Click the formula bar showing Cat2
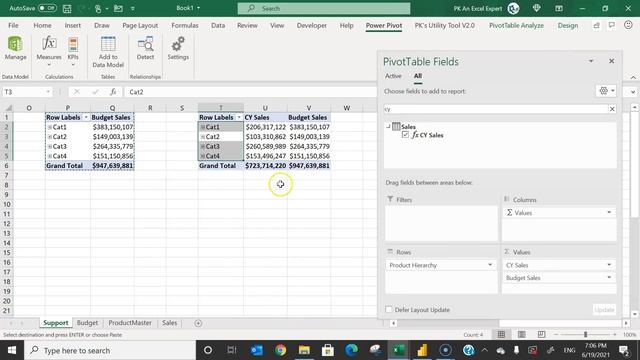Viewport: 640px width, 360px height. pyautogui.click(x=251, y=92)
